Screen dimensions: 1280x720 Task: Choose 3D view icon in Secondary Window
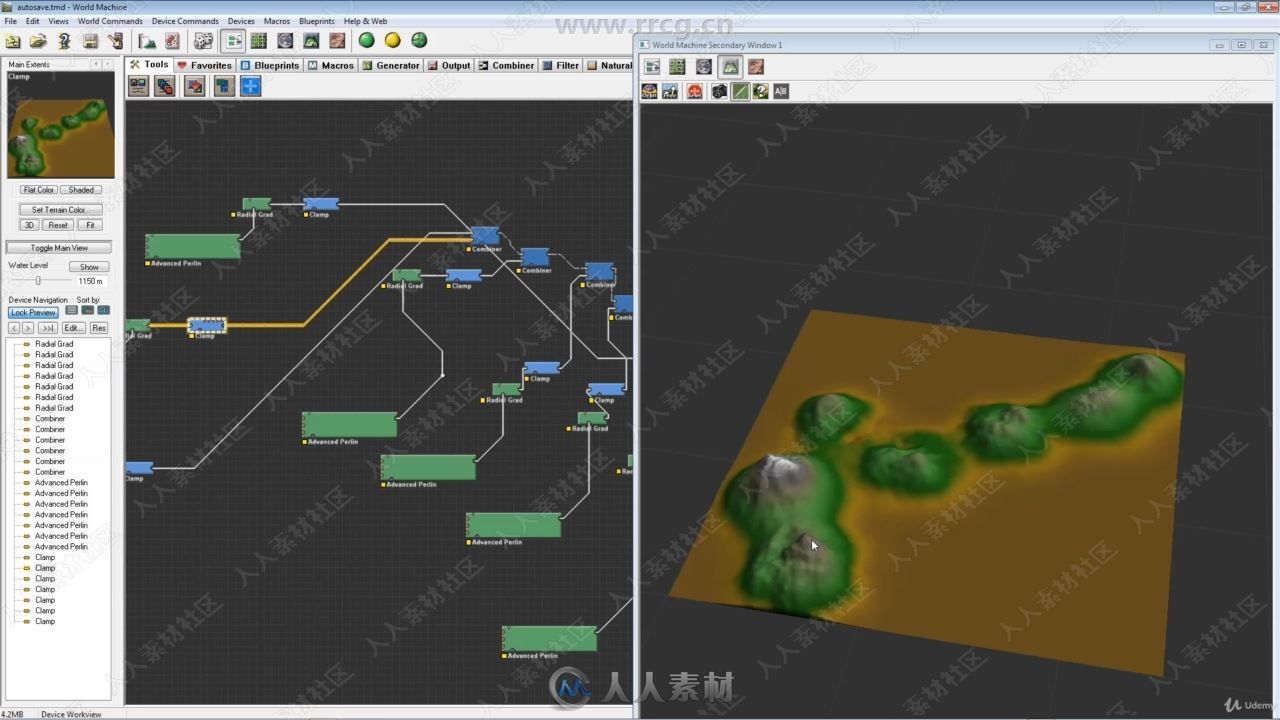(730, 67)
